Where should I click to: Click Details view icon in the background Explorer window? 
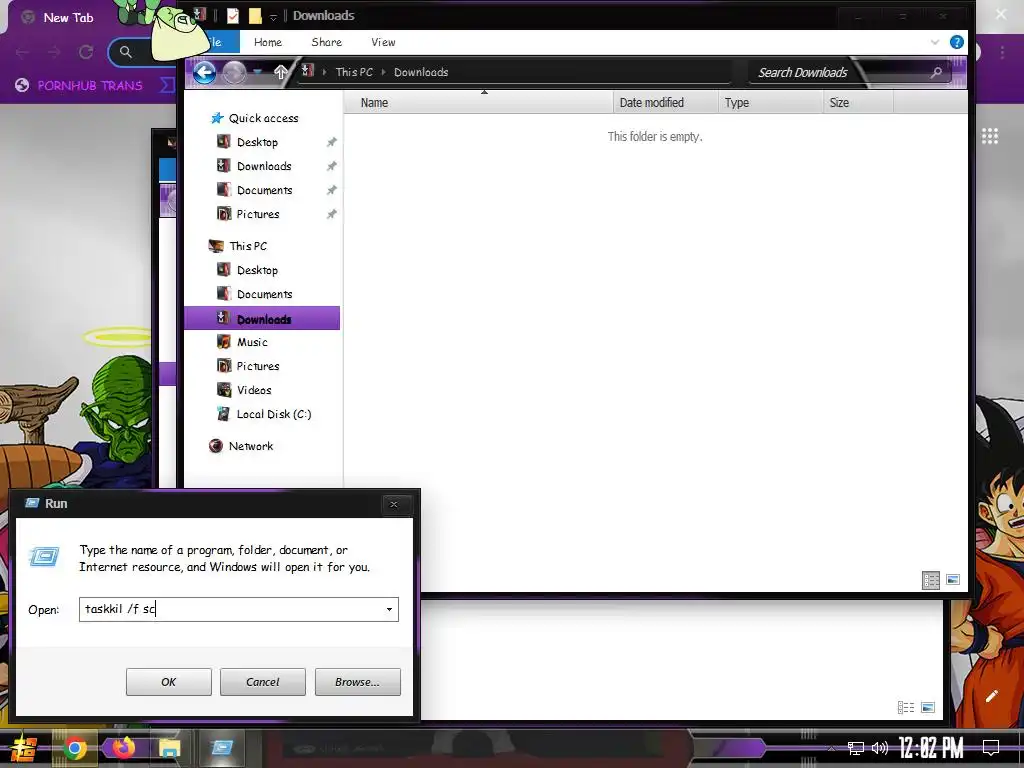tap(906, 707)
